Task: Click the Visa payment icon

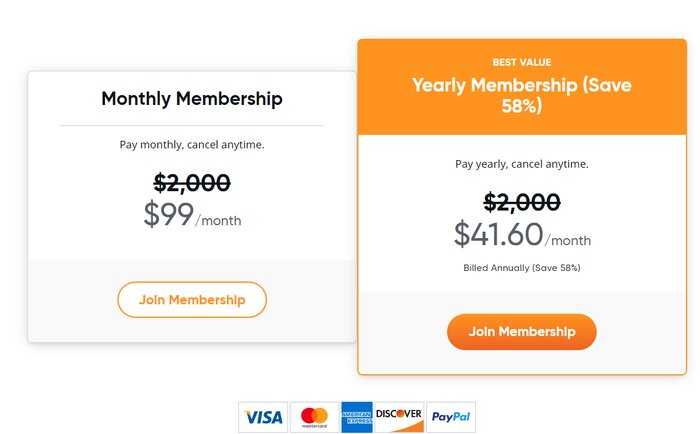Action: (263, 417)
